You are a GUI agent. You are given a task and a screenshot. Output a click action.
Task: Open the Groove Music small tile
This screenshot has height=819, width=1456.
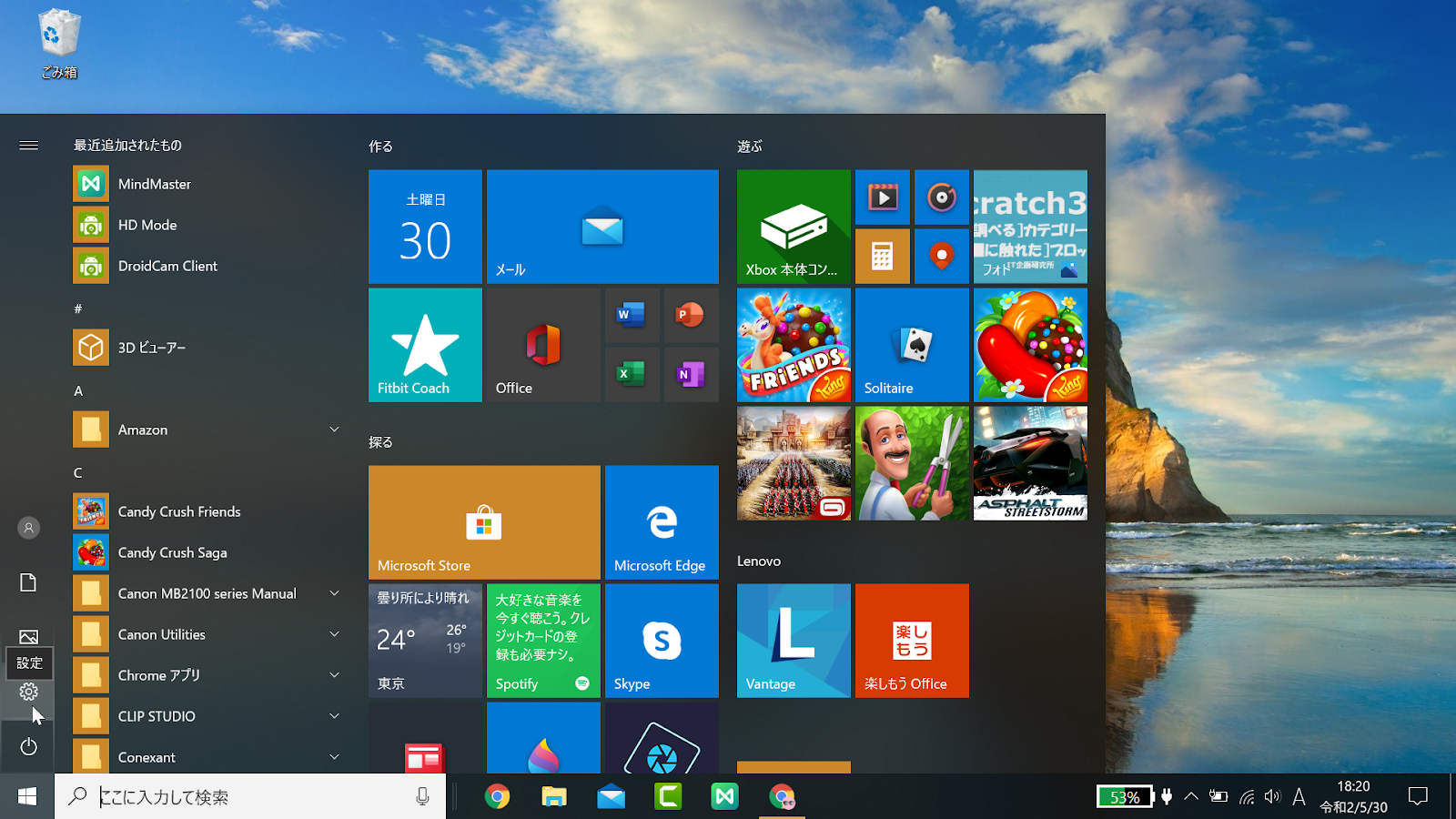pyautogui.click(x=942, y=197)
